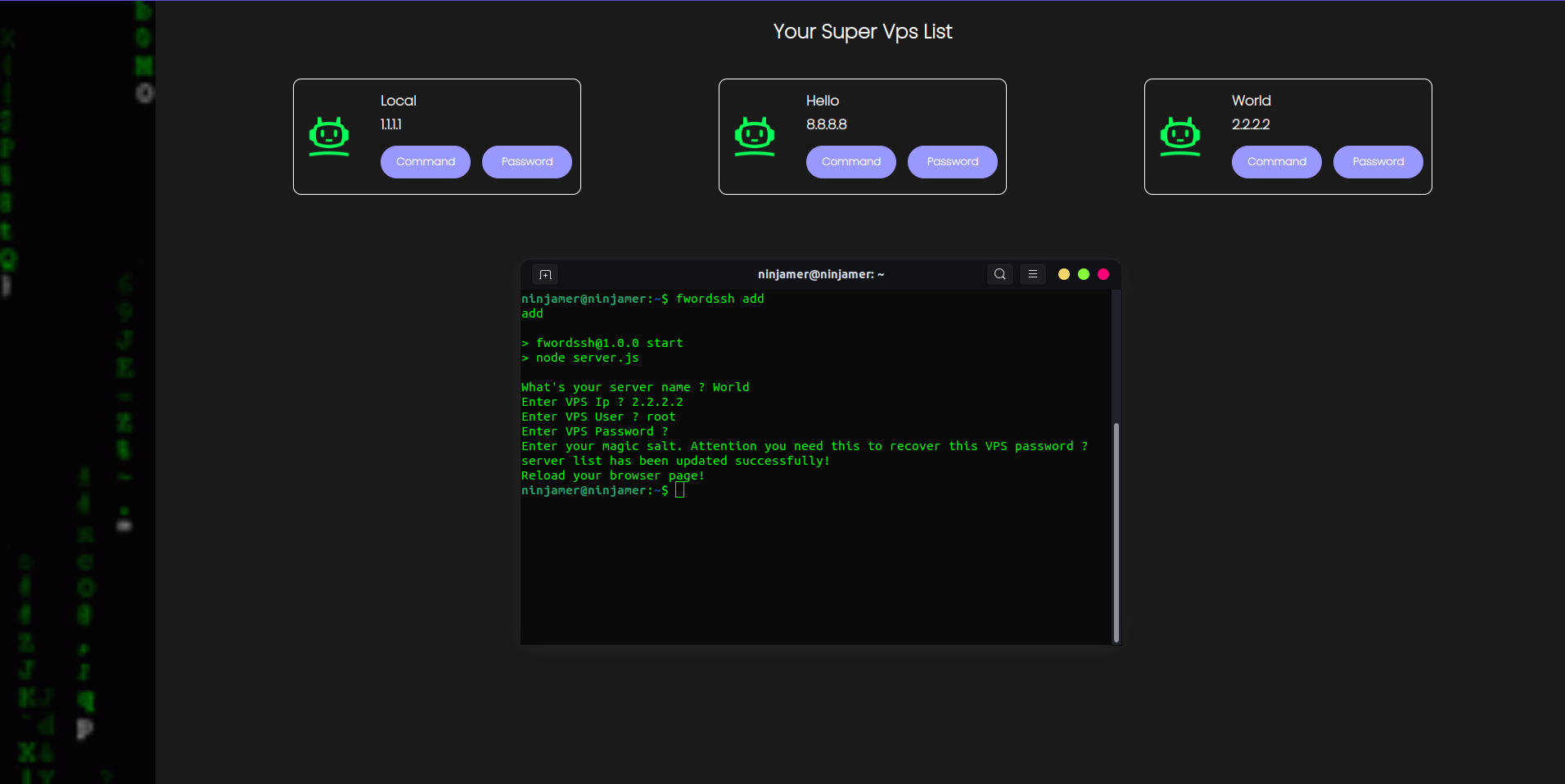Click the 'Enter VPS Password ?' line
Screen dimensions: 1565x784
click(595, 431)
